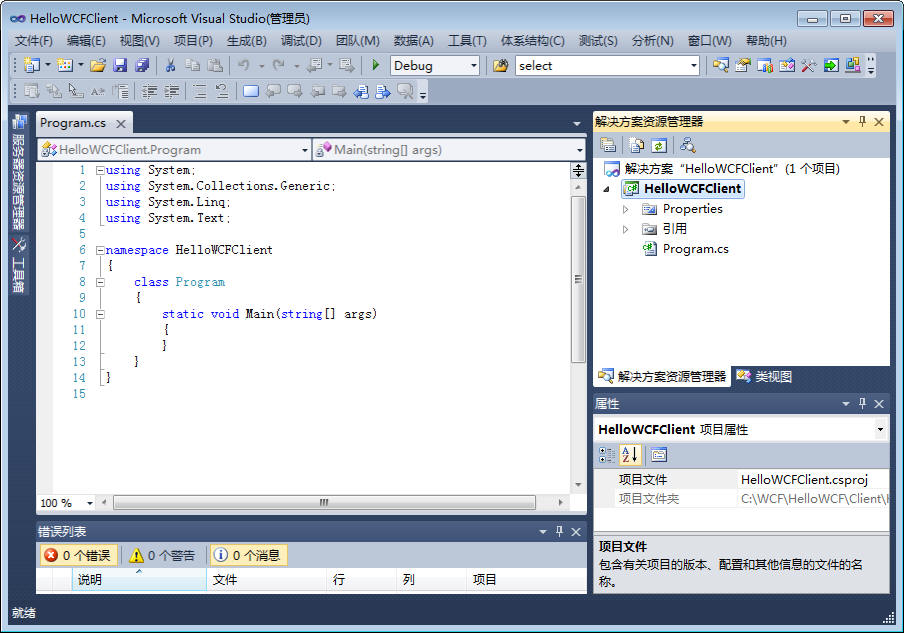Pin the 属性 panel with pushpin
Image resolution: width=904 pixels, height=633 pixels.
click(x=862, y=404)
